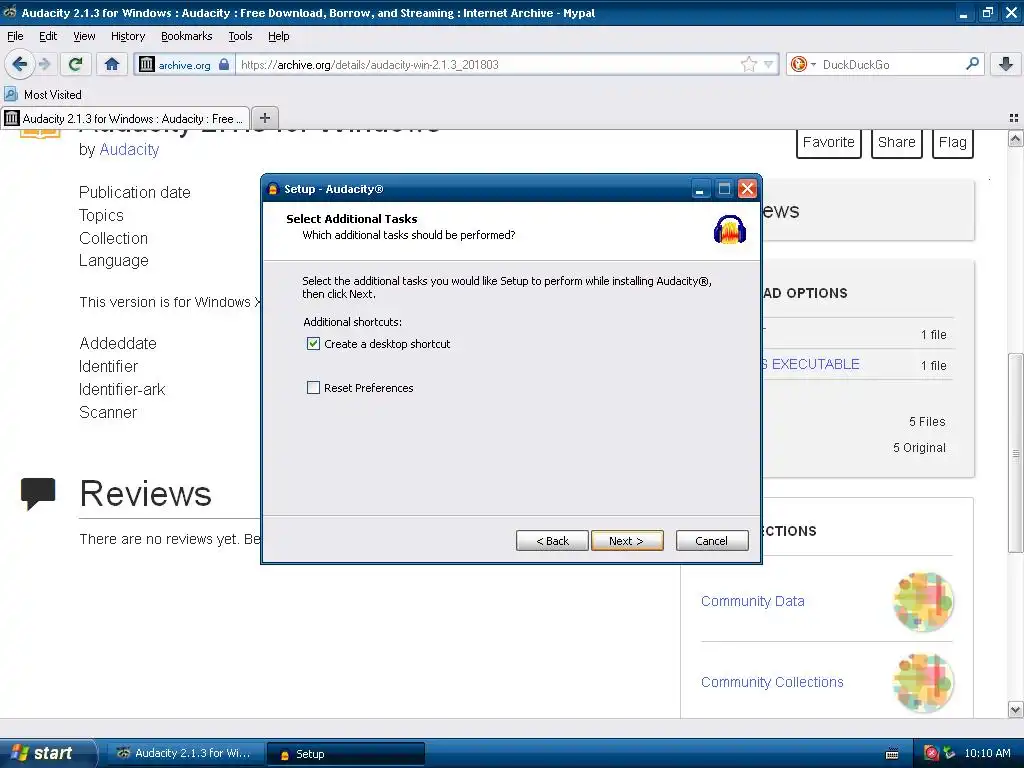The image size is (1024, 768).
Task: Click the keyboard tray icon
Action: coord(892,754)
